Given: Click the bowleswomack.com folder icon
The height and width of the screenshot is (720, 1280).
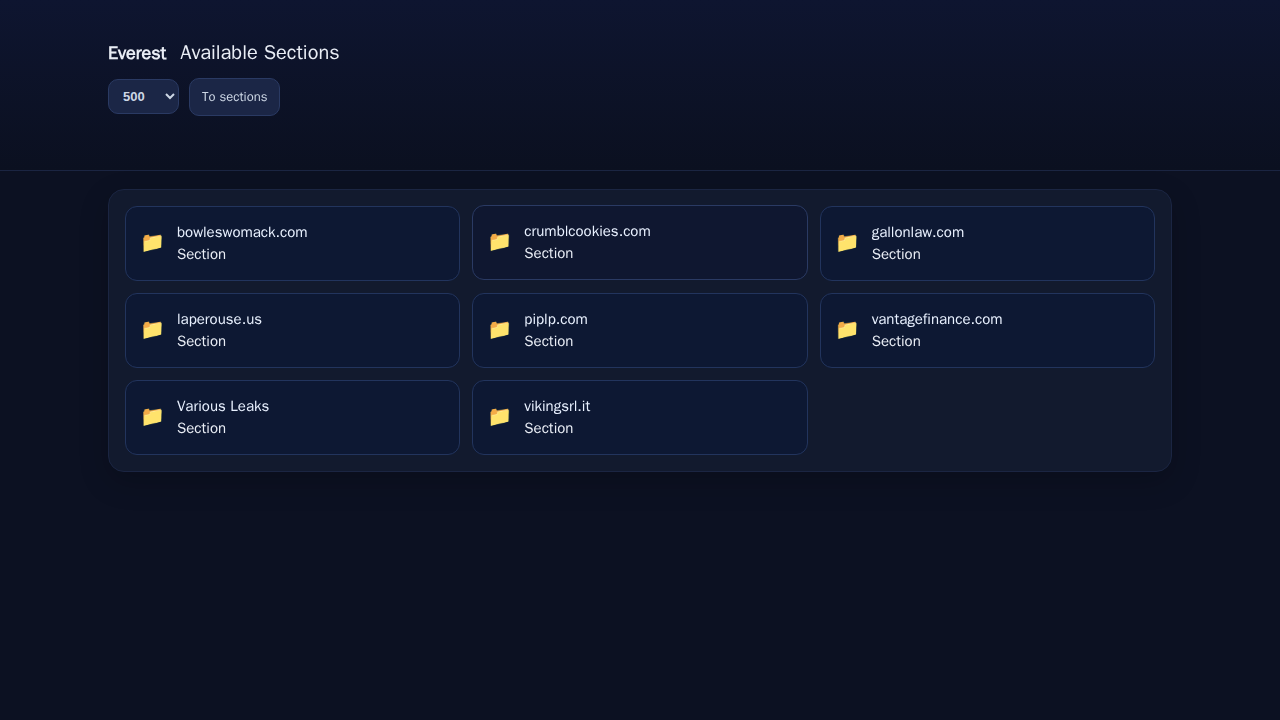Looking at the screenshot, I should [152, 243].
